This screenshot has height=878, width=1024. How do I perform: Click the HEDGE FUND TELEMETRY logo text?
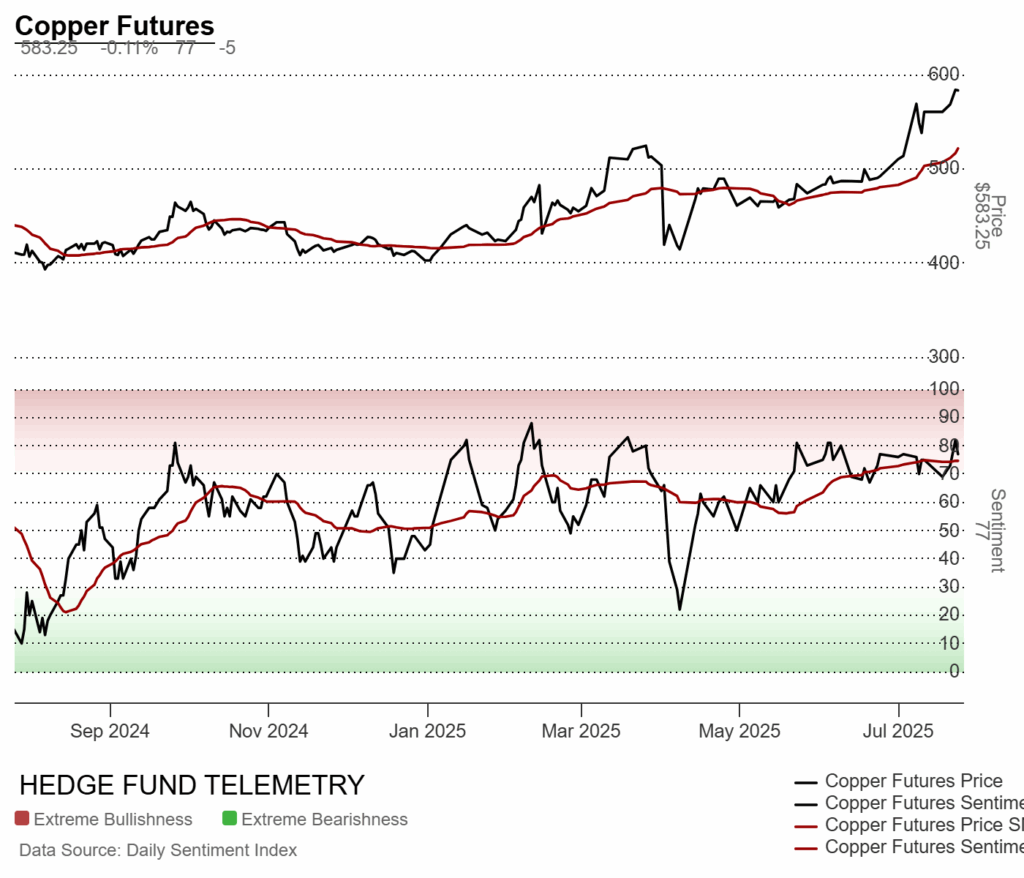tap(191, 785)
